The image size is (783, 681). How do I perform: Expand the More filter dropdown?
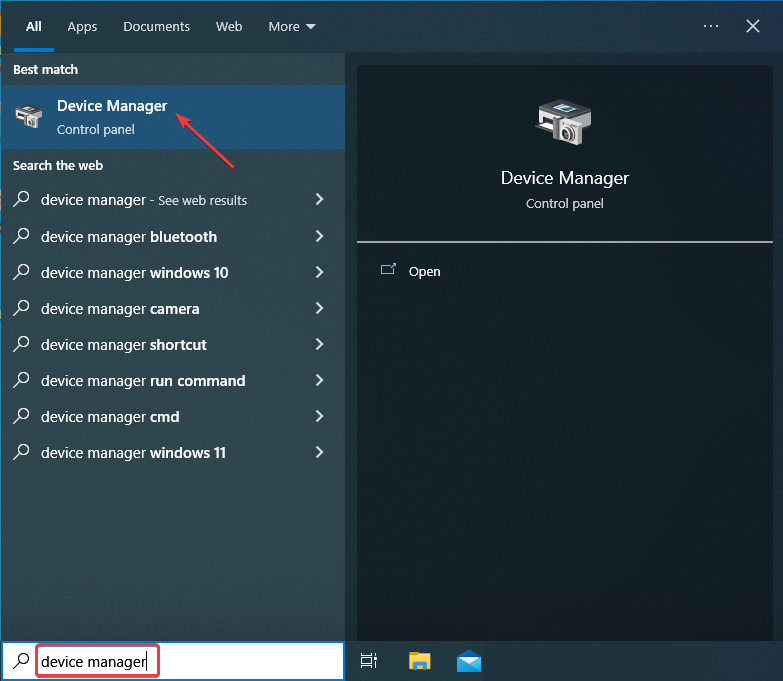pos(292,26)
